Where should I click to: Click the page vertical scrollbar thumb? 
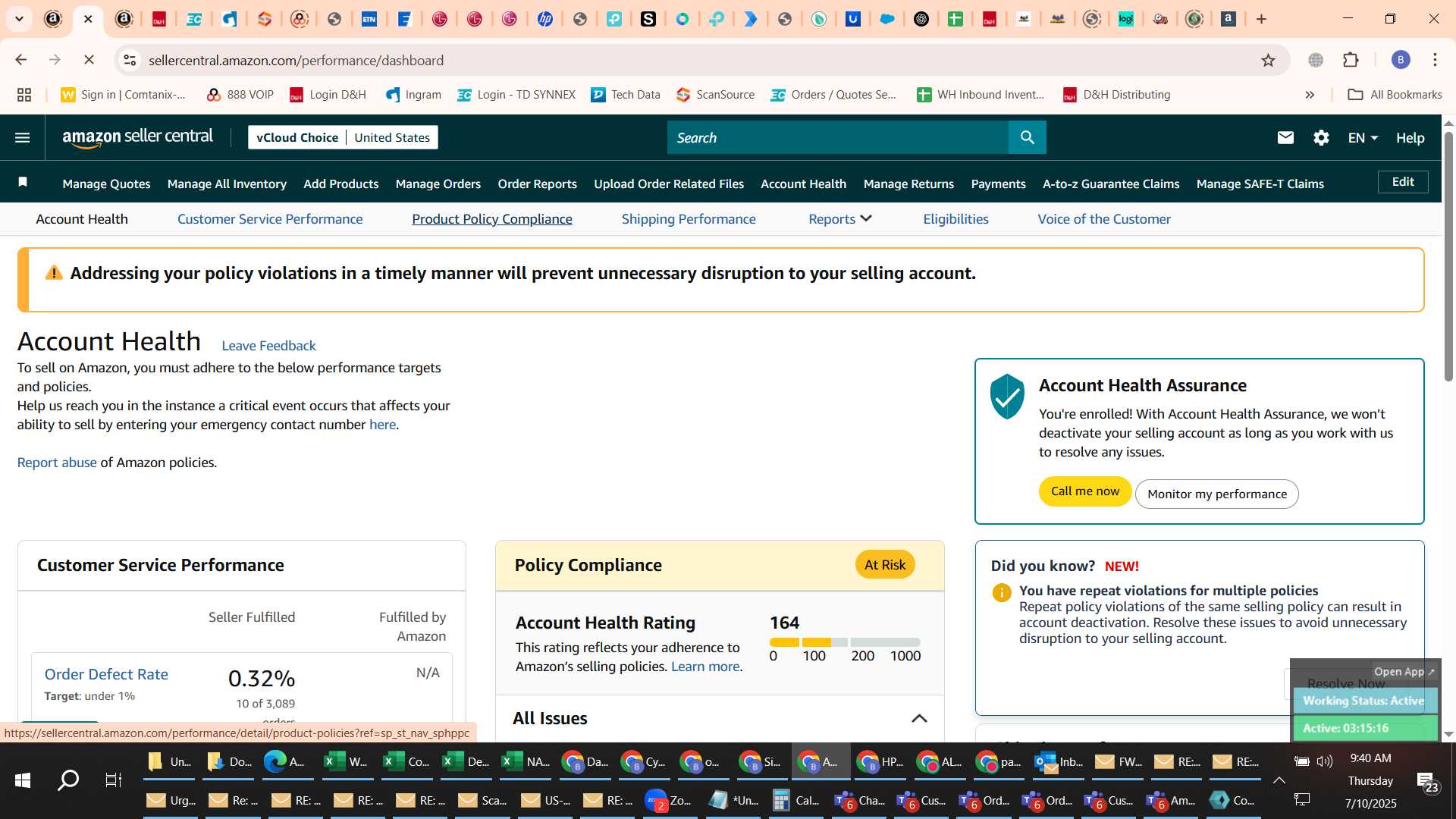pyautogui.click(x=1448, y=256)
